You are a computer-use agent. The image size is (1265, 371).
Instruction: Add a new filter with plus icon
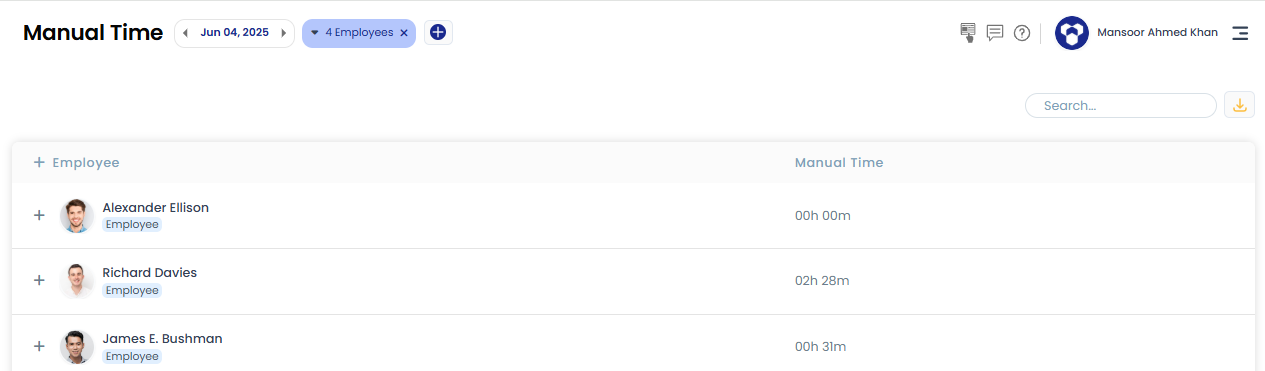click(x=438, y=33)
